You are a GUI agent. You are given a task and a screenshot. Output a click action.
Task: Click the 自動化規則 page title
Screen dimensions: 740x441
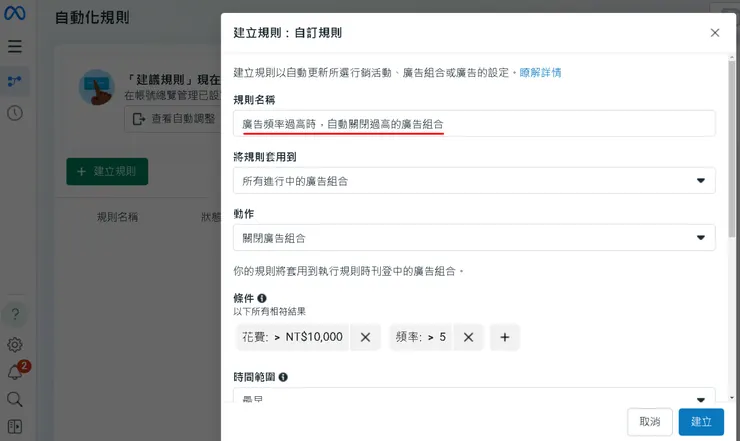pyautogui.click(x=92, y=18)
